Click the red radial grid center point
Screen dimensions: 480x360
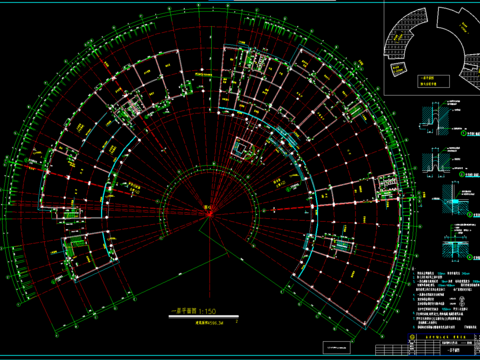click(210, 215)
